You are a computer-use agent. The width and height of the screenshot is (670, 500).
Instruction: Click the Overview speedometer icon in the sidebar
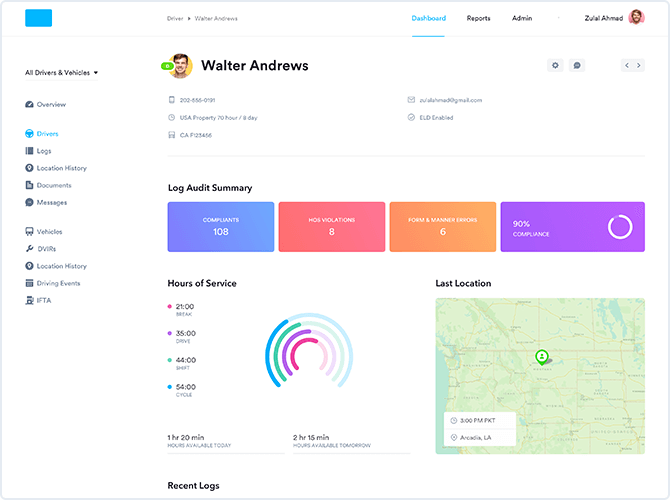pyautogui.click(x=29, y=104)
